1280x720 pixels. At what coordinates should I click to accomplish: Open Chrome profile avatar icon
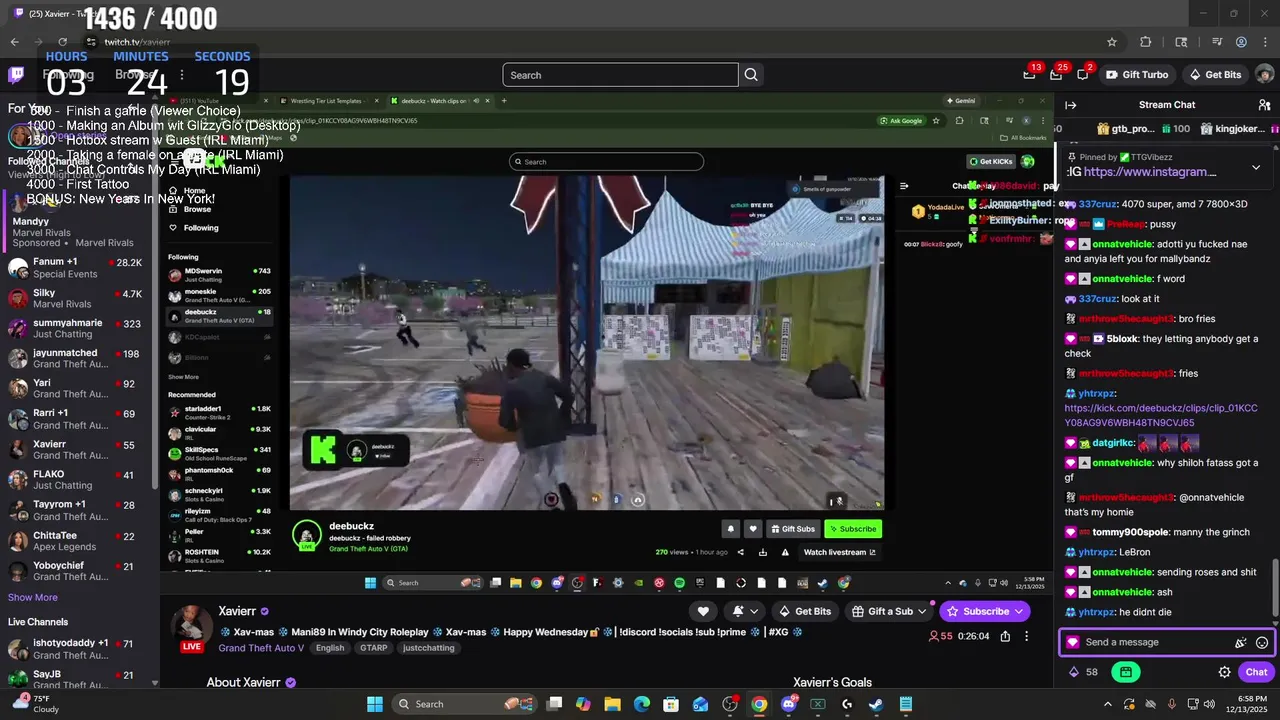1241,42
